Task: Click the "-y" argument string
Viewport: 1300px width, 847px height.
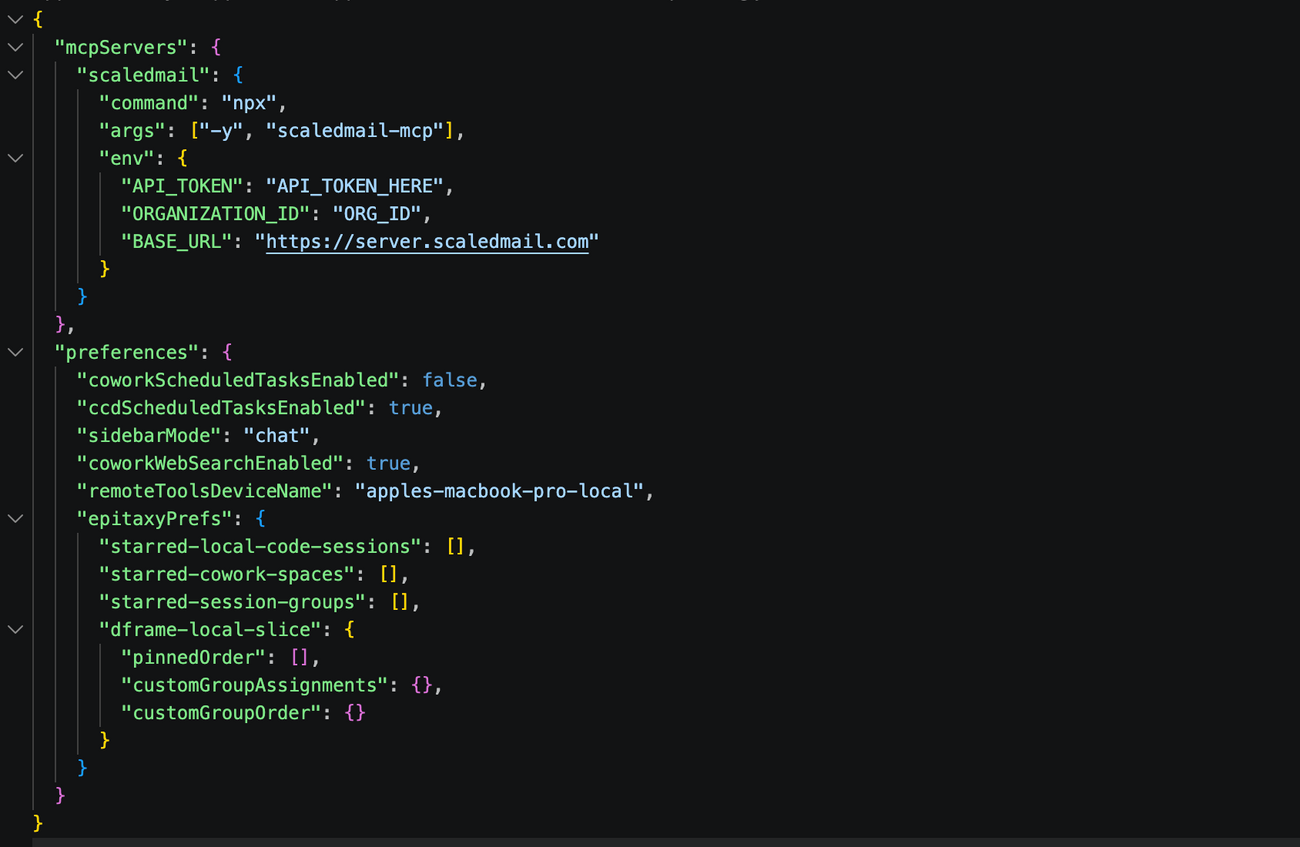Action: point(221,130)
